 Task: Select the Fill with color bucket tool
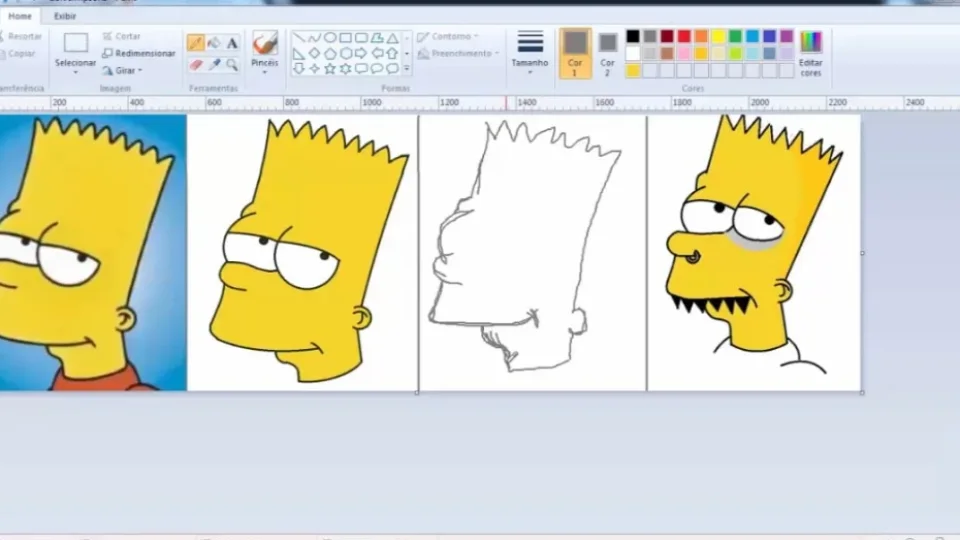(214, 43)
